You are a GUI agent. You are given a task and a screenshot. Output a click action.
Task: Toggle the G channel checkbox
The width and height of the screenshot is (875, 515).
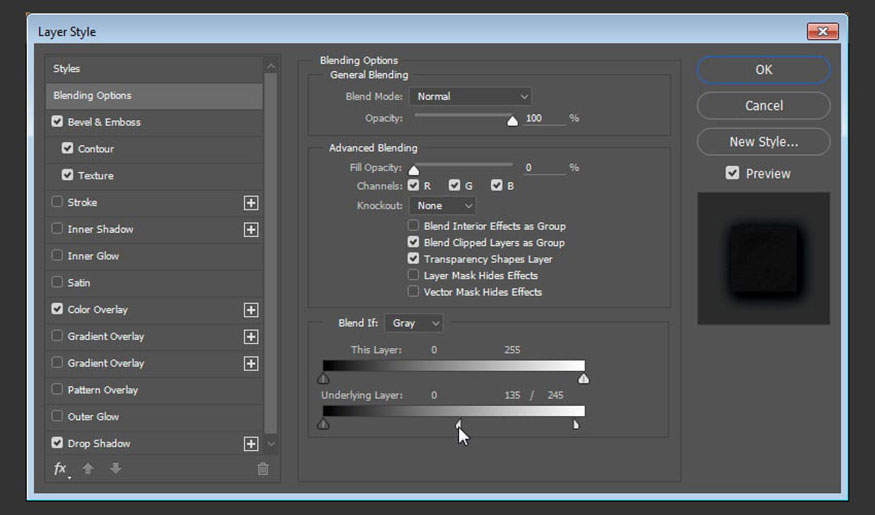click(x=454, y=185)
